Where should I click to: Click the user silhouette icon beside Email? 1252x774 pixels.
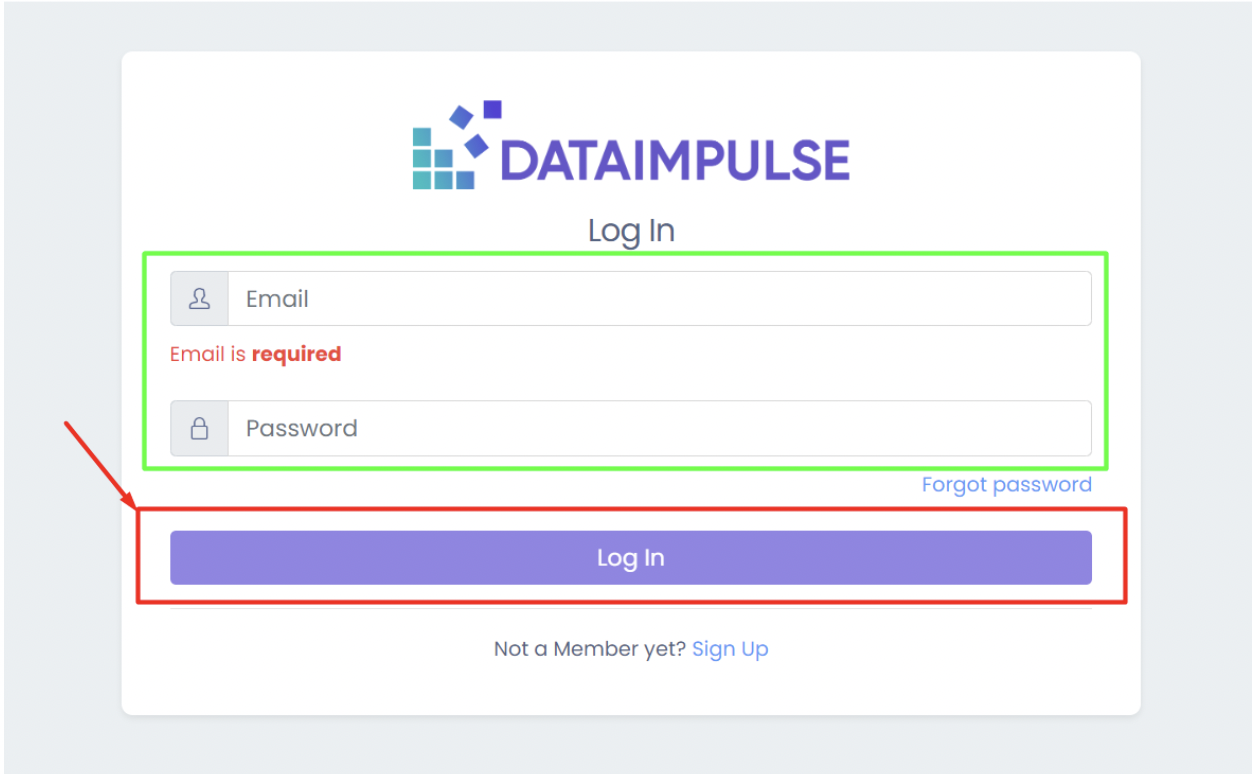pos(200,299)
